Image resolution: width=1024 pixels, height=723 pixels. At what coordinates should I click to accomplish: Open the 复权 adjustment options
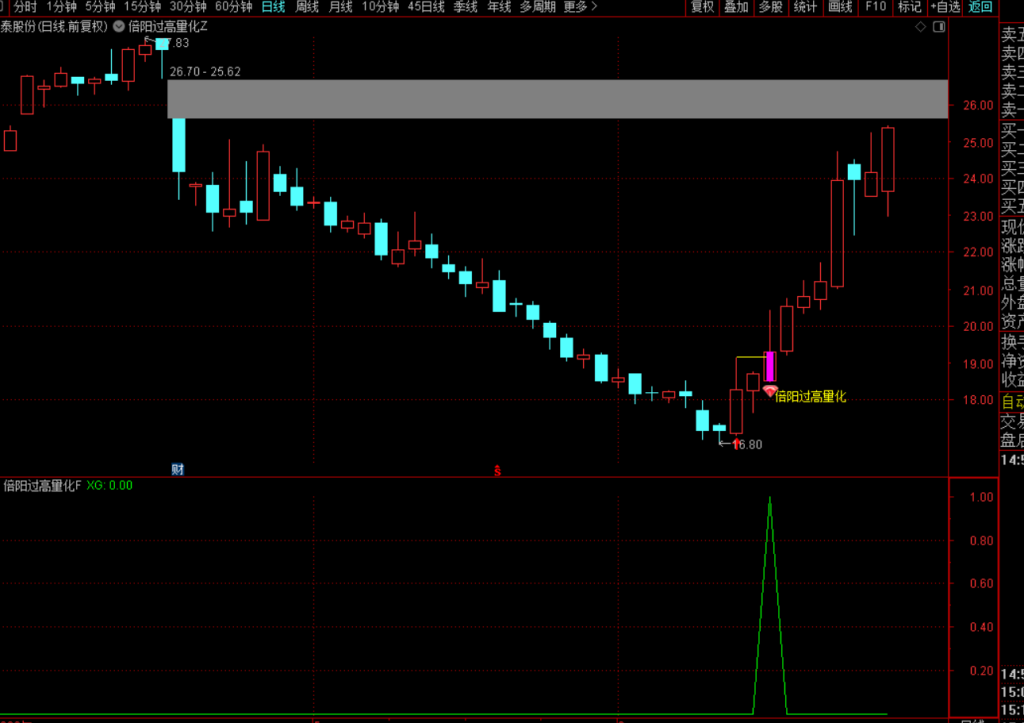tap(703, 7)
